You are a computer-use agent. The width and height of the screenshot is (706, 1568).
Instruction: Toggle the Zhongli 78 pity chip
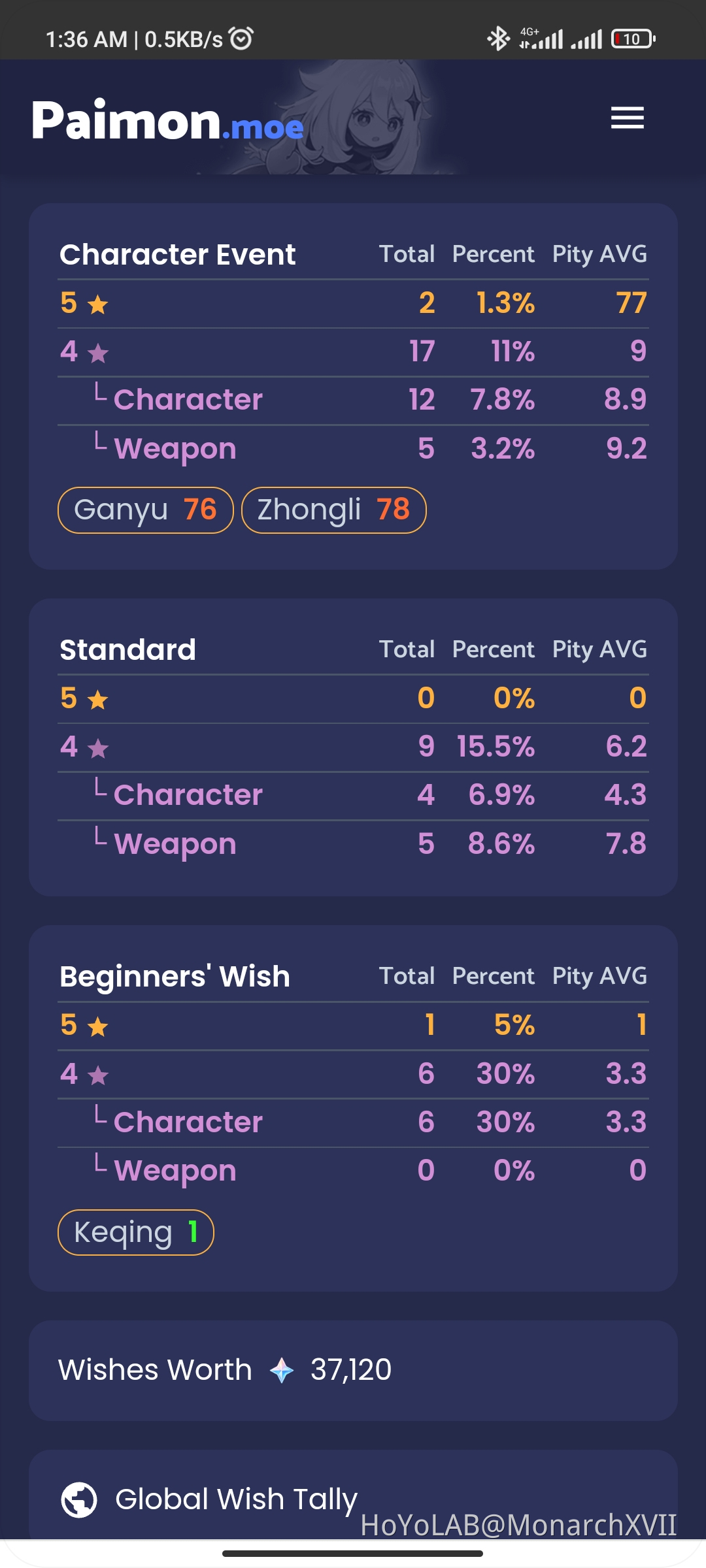coord(333,510)
